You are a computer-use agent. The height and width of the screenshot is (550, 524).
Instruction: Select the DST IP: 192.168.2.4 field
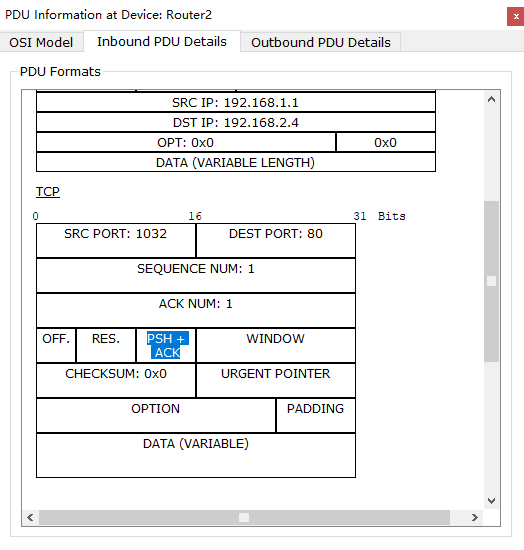point(236,122)
